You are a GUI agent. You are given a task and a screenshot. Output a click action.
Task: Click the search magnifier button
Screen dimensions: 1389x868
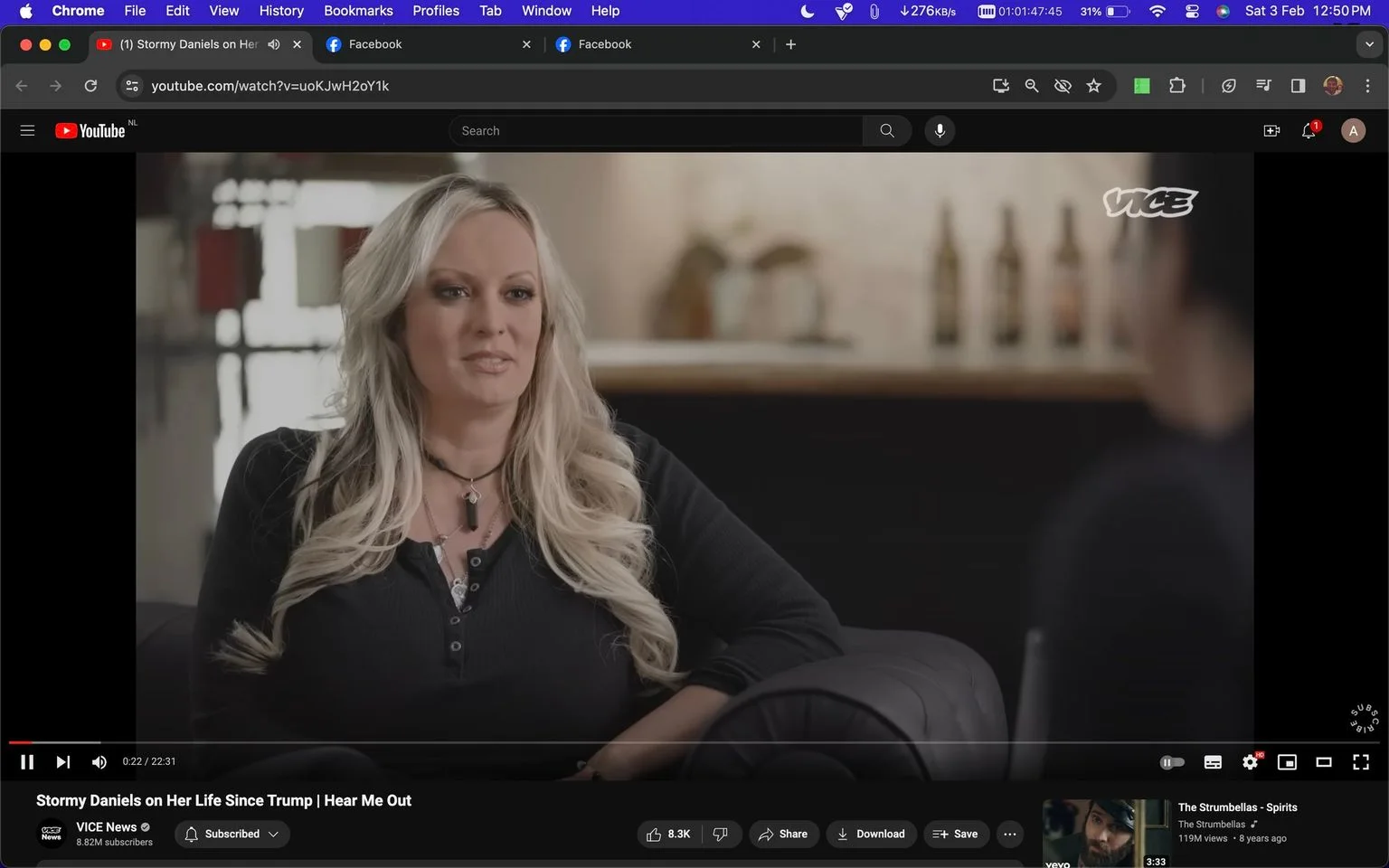click(x=887, y=130)
